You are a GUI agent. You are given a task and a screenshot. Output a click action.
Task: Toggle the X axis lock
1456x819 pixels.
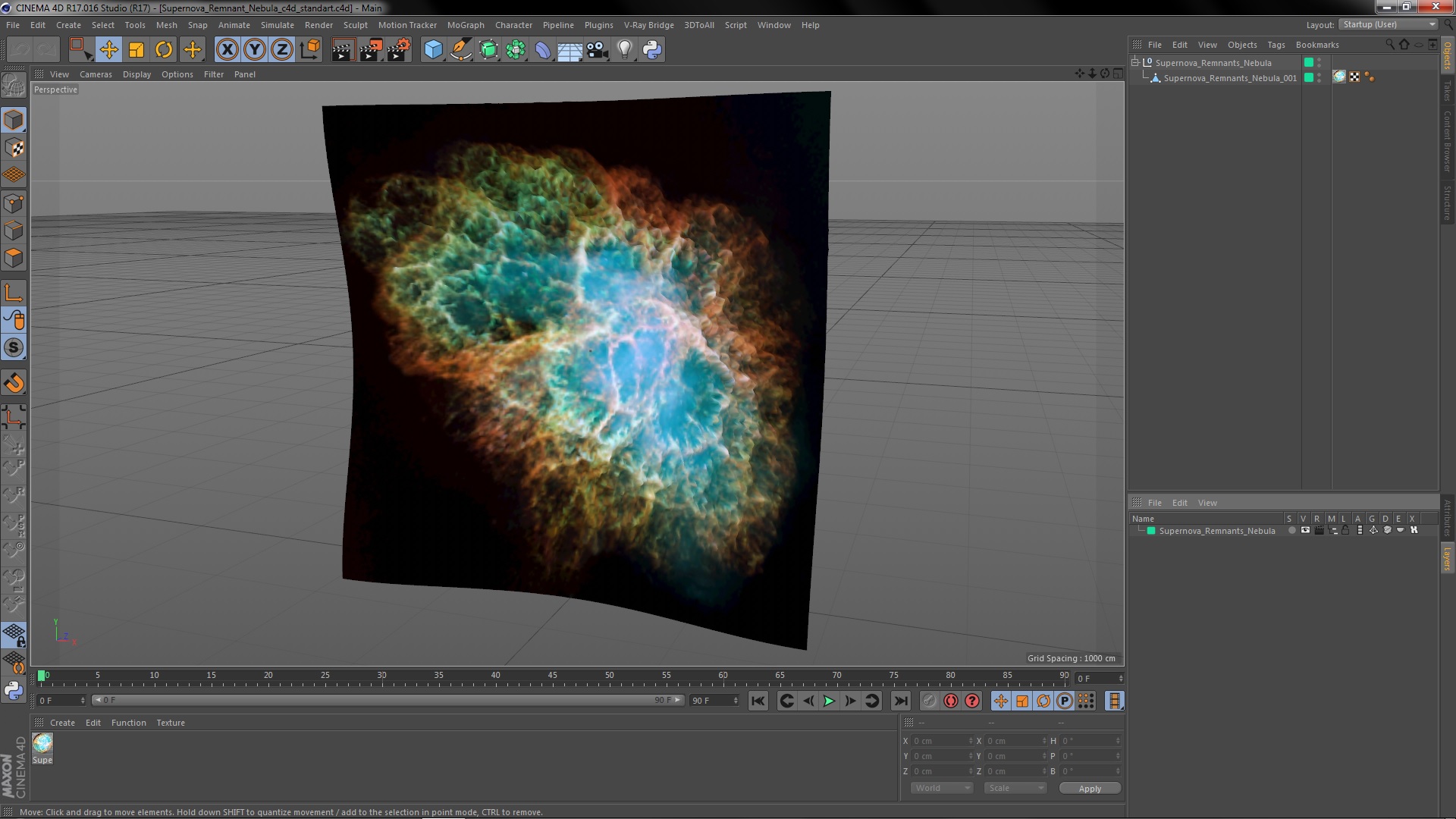pyautogui.click(x=227, y=50)
